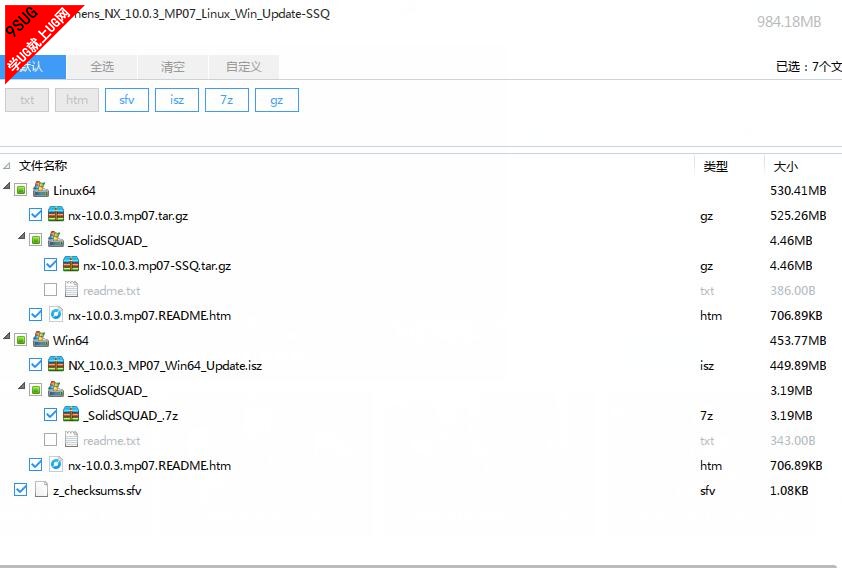
Task: Switch to the 自定义 tab
Action: click(243, 67)
